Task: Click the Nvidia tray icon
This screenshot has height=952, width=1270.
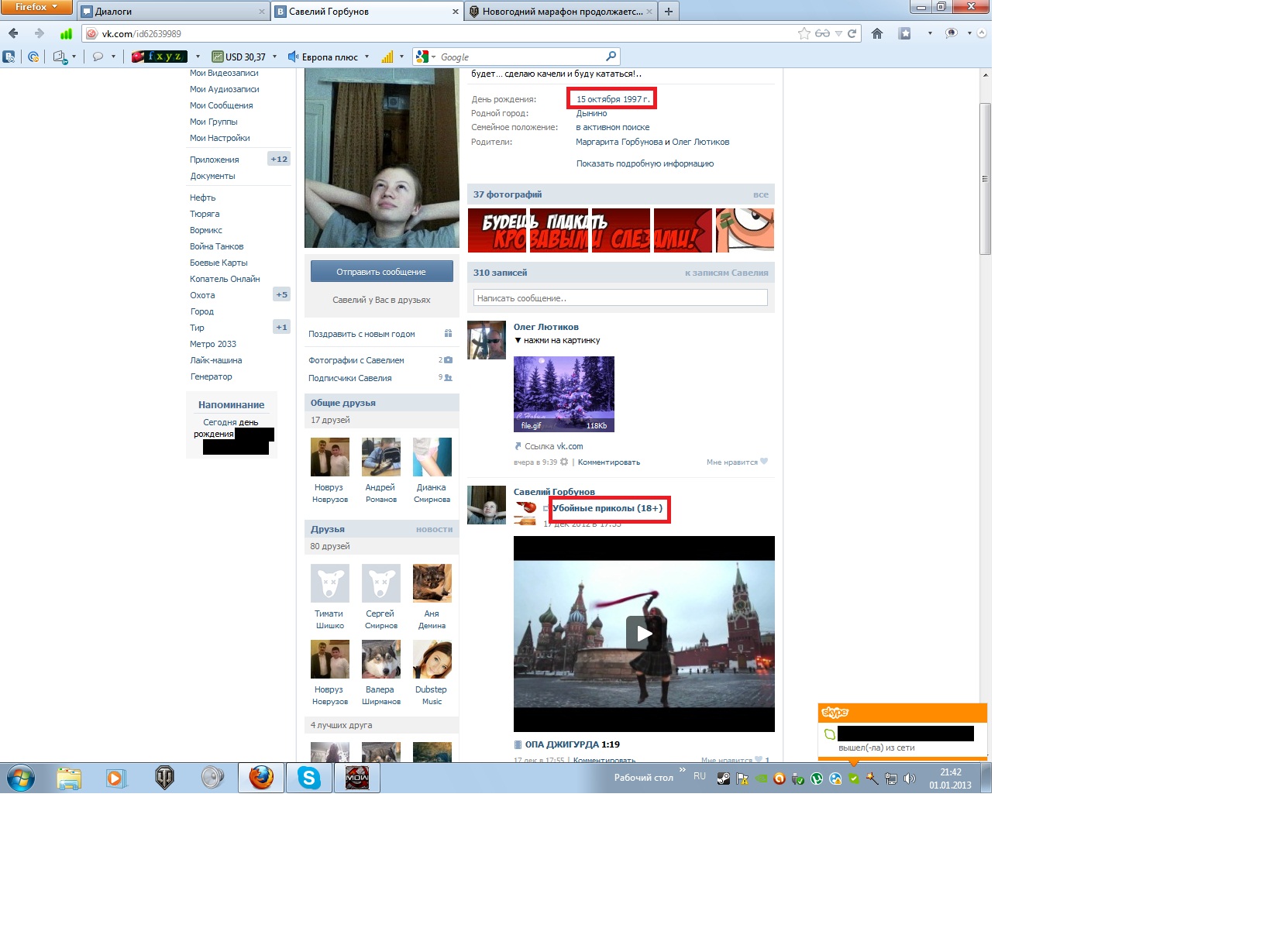Action: [761, 779]
